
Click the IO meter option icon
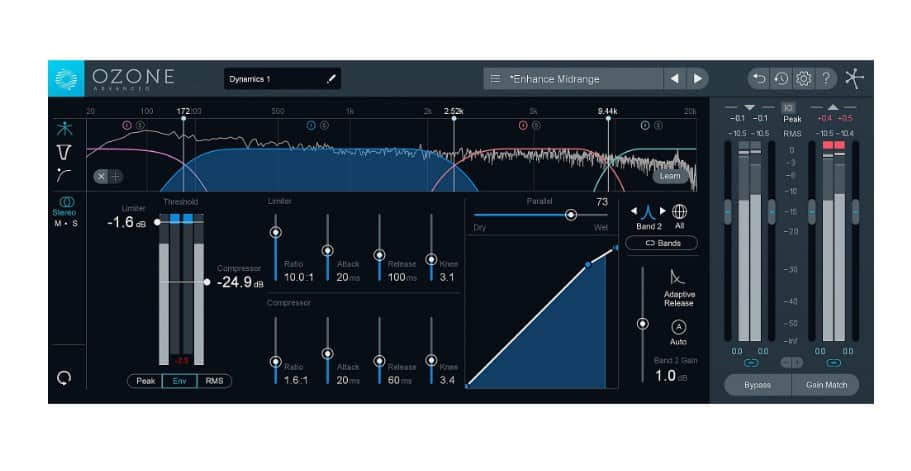point(788,108)
